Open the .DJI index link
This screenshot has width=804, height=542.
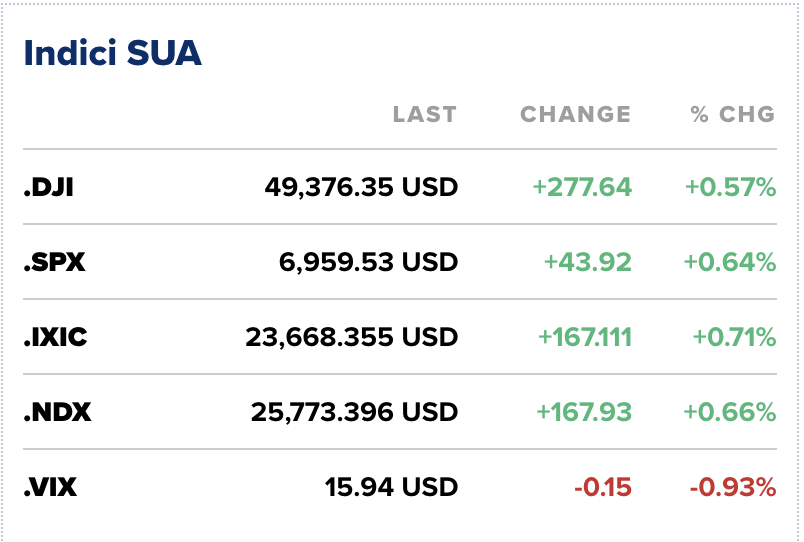point(50,187)
